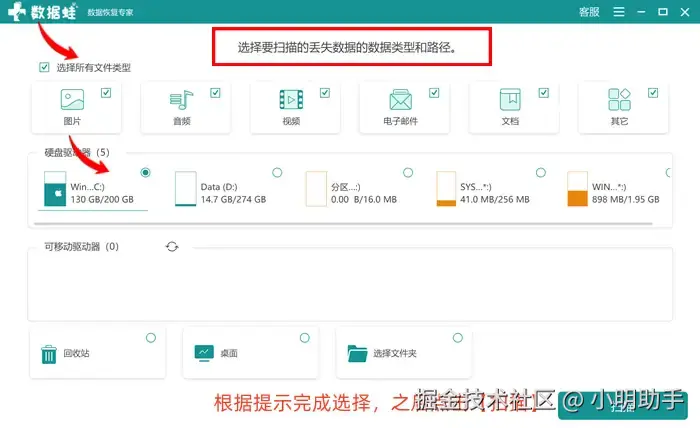Screen dimensions: 700x428
Task: Click the Win (C:) drive icon
Action: pyautogui.click(x=55, y=189)
